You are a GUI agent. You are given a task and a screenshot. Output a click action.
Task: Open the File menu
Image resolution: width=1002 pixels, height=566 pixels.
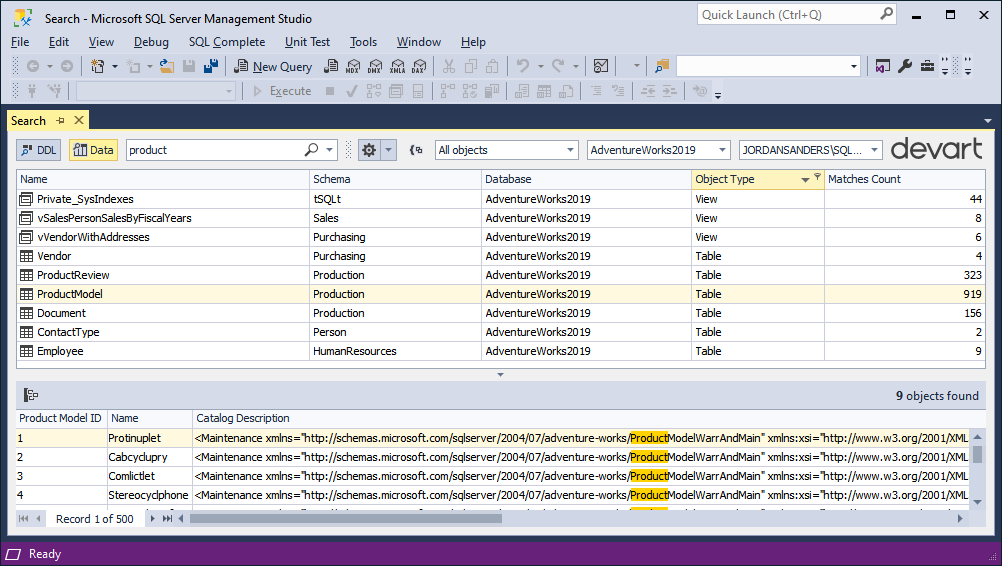20,42
